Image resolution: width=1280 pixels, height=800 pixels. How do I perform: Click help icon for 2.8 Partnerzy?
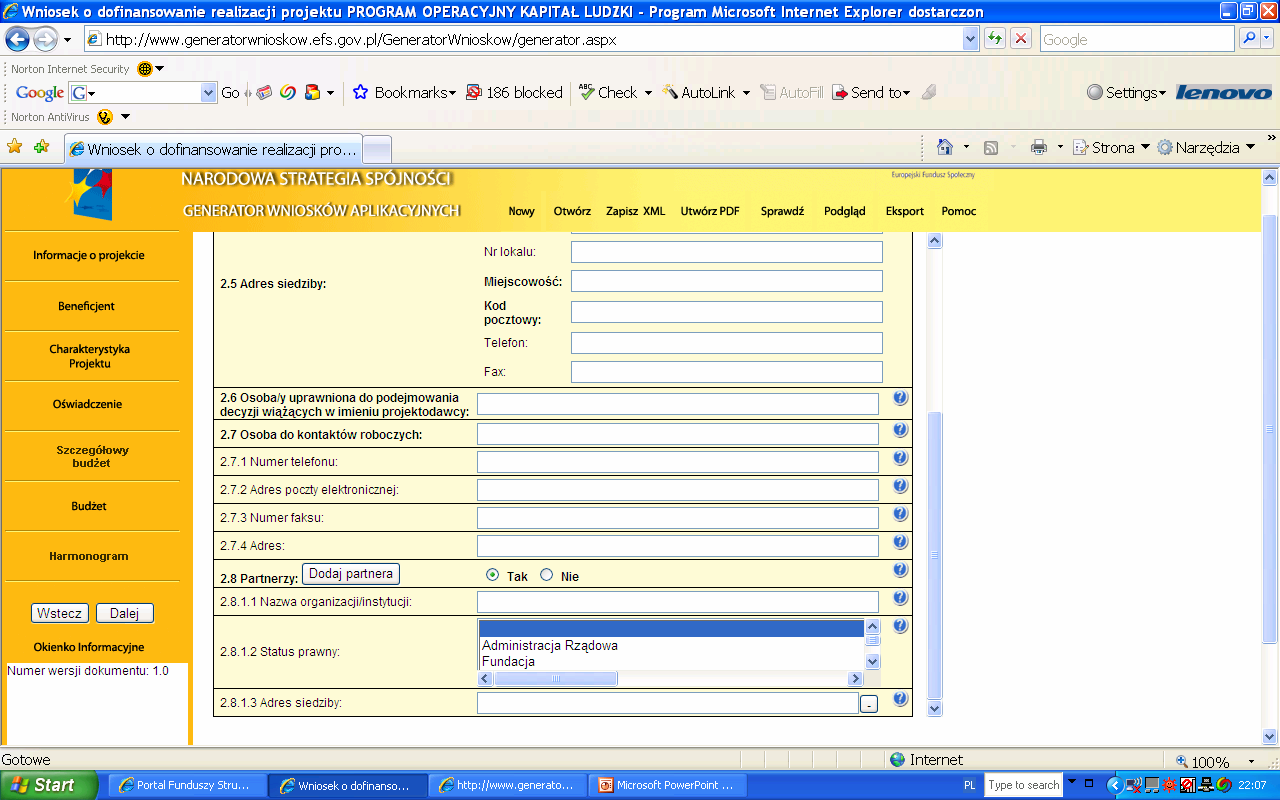click(900, 570)
